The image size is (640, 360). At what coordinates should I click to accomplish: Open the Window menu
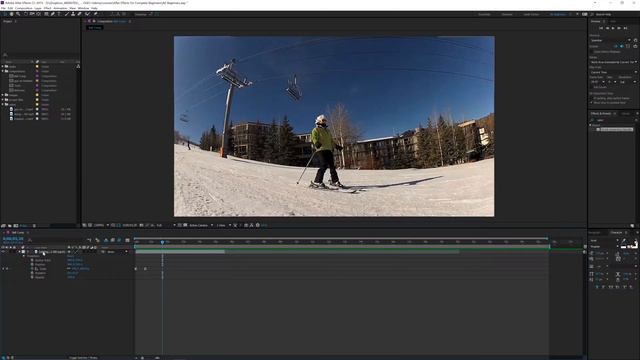(x=83, y=8)
